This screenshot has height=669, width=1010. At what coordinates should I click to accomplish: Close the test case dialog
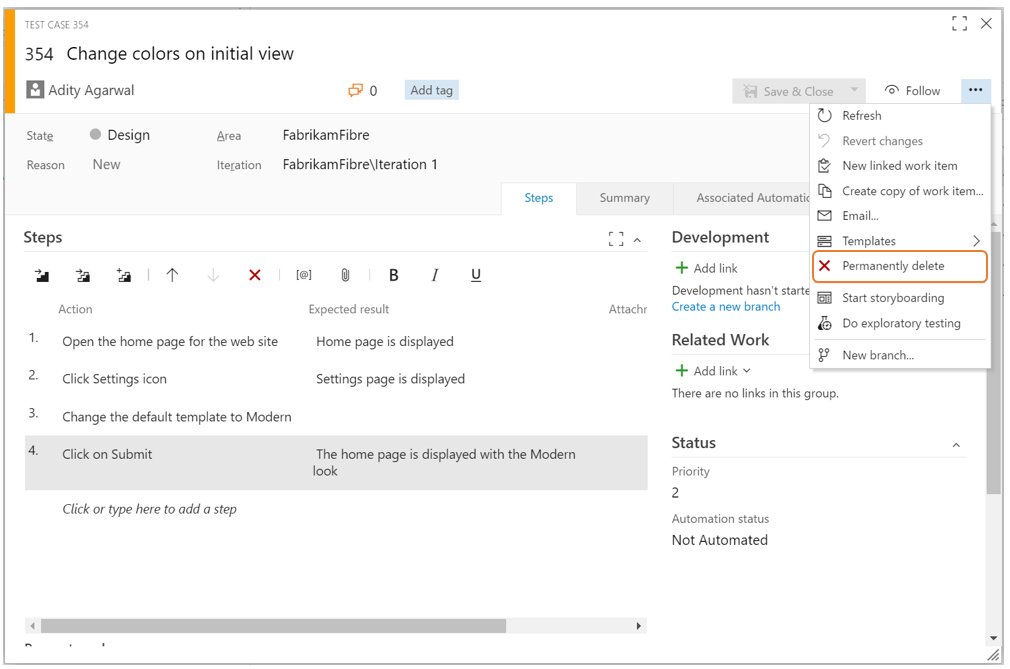(986, 24)
